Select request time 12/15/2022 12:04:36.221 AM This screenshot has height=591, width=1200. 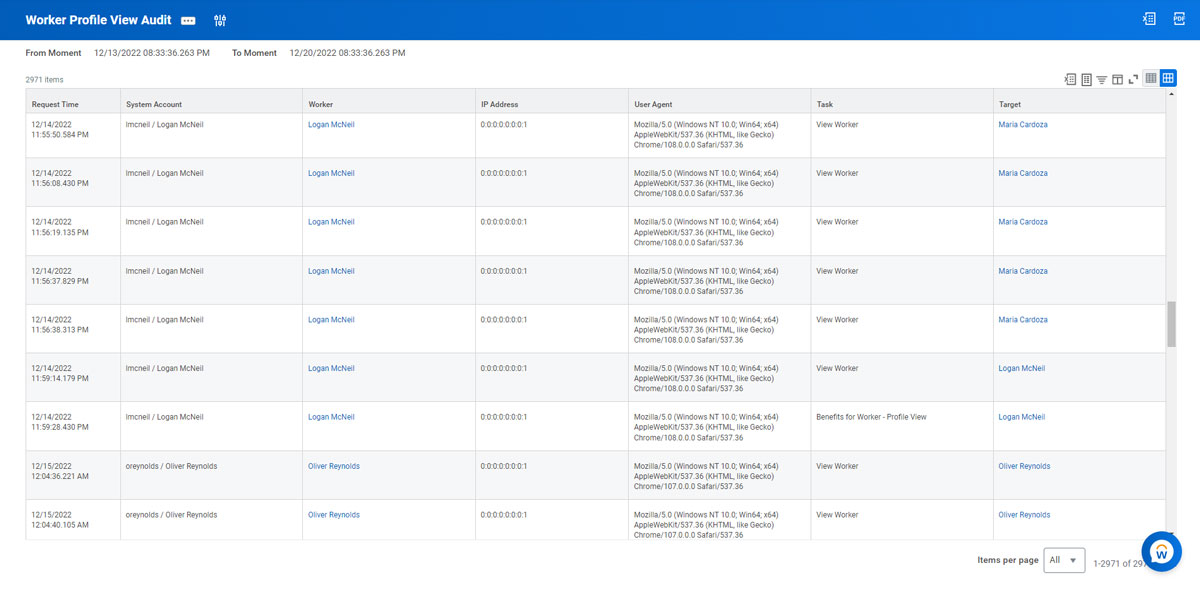60,471
